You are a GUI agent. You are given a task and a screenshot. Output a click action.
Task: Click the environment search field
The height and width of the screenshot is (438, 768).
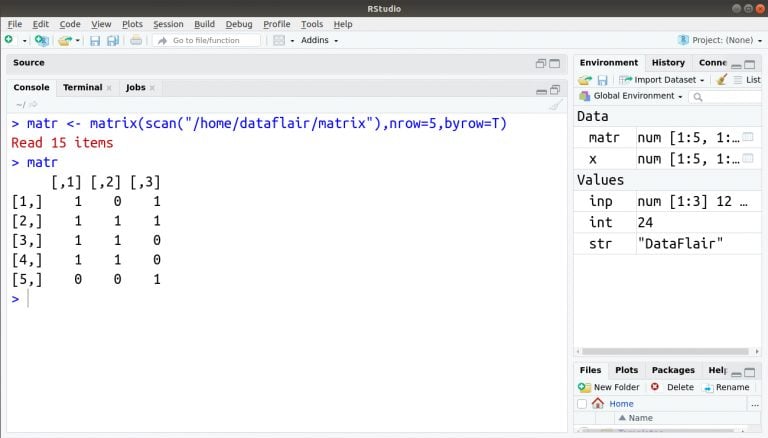(725, 97)
